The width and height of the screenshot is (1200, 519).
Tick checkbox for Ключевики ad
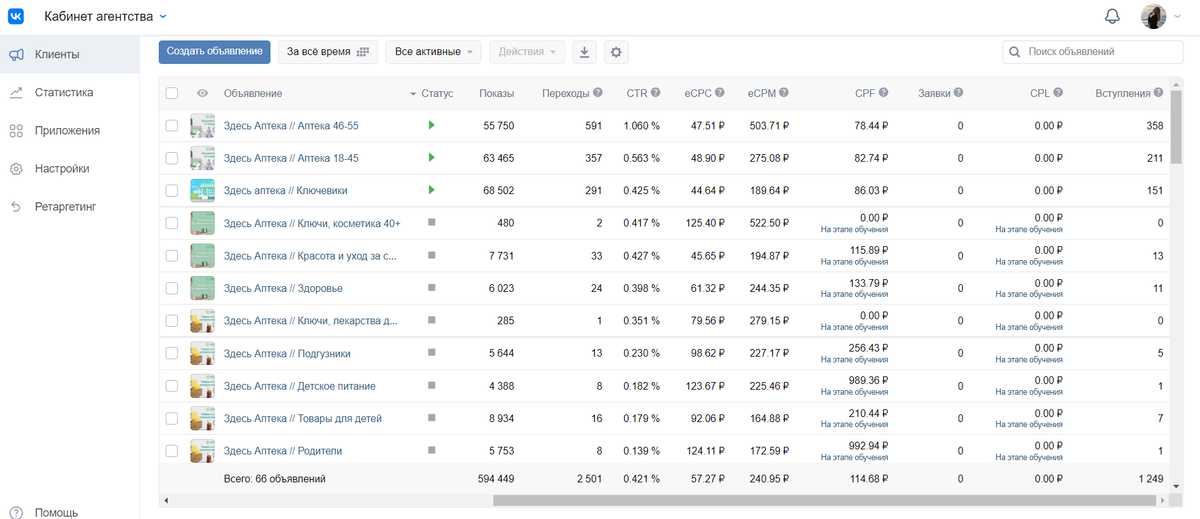coord(172,190)
